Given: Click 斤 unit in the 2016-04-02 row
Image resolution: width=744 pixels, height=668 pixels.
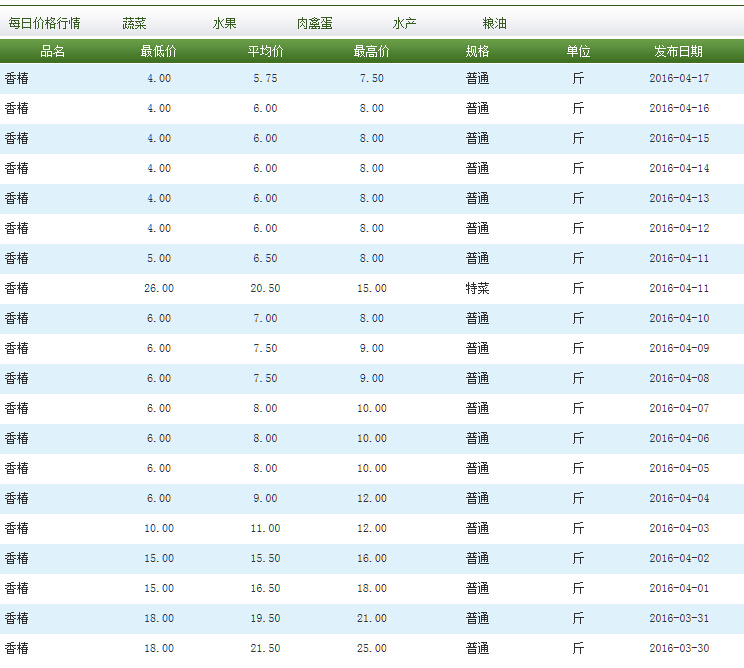Looking at the screenshot, I should 578,558.
